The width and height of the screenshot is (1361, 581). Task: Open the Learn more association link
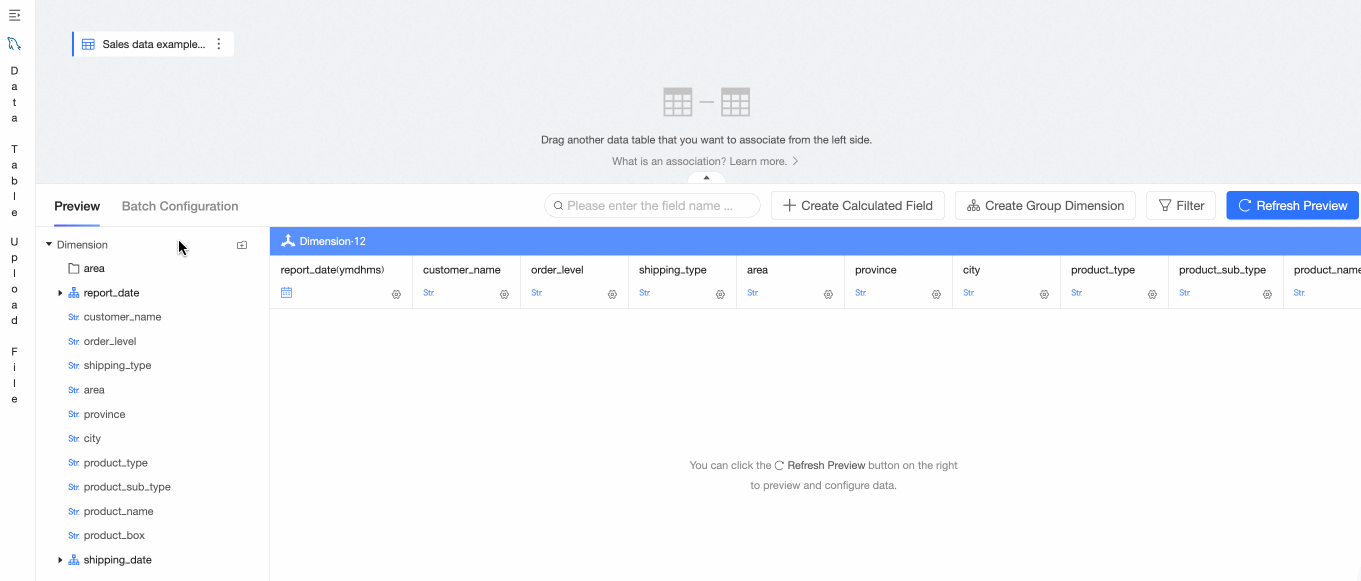coord(705,161)
